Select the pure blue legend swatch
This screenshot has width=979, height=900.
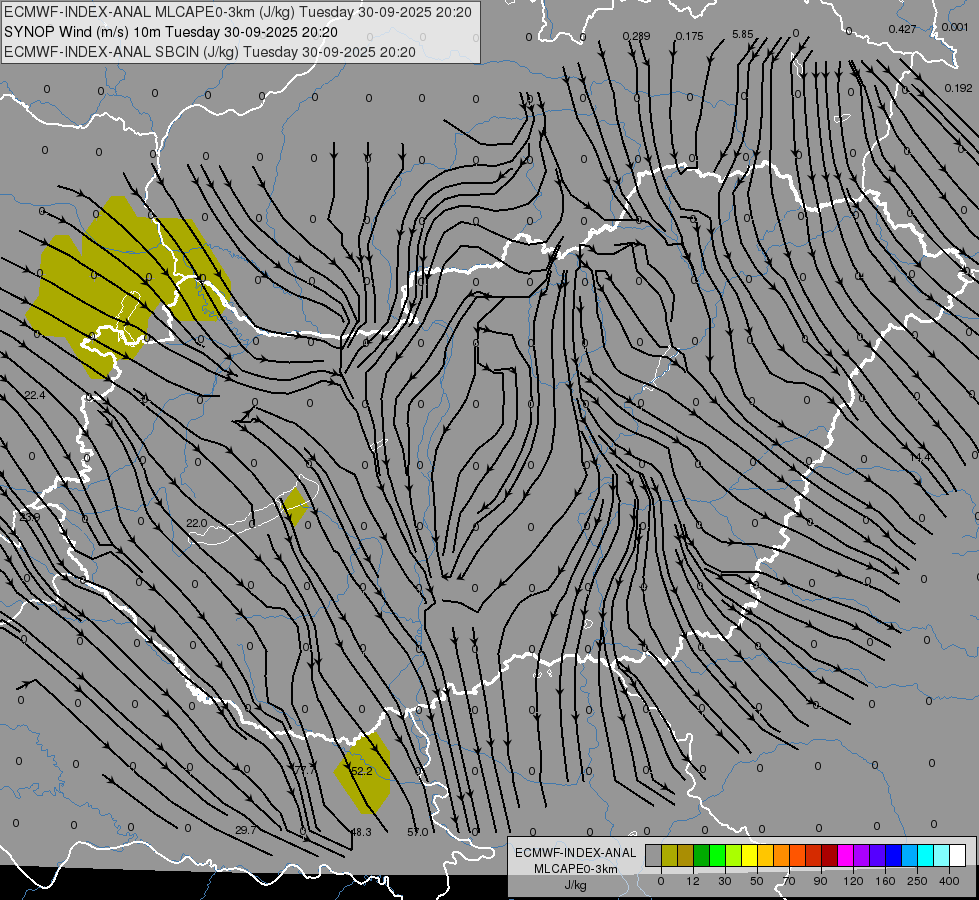[x=893, y=855]
